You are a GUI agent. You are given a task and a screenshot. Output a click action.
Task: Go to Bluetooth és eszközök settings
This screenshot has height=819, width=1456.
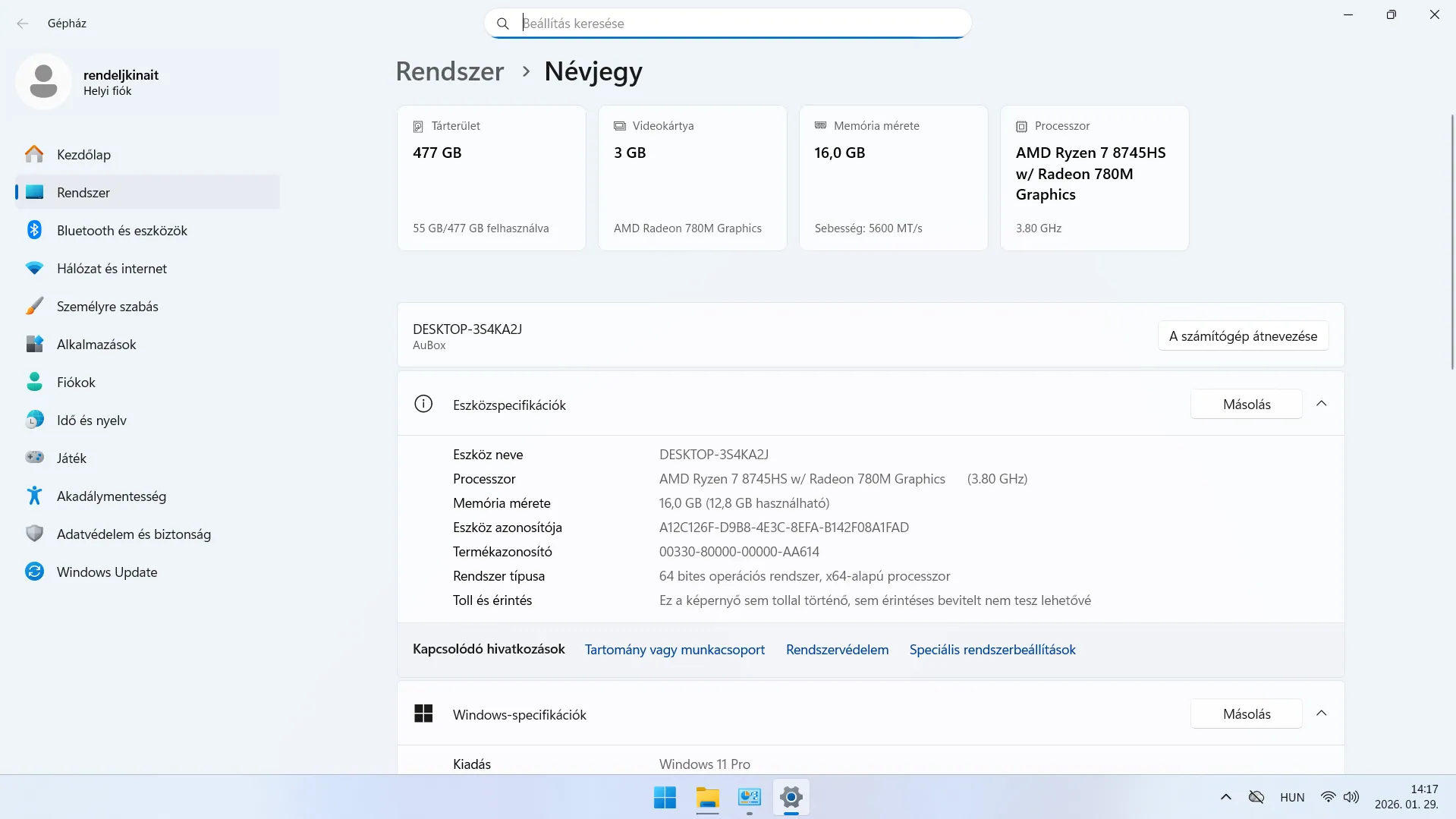click(x=147, y=230)
